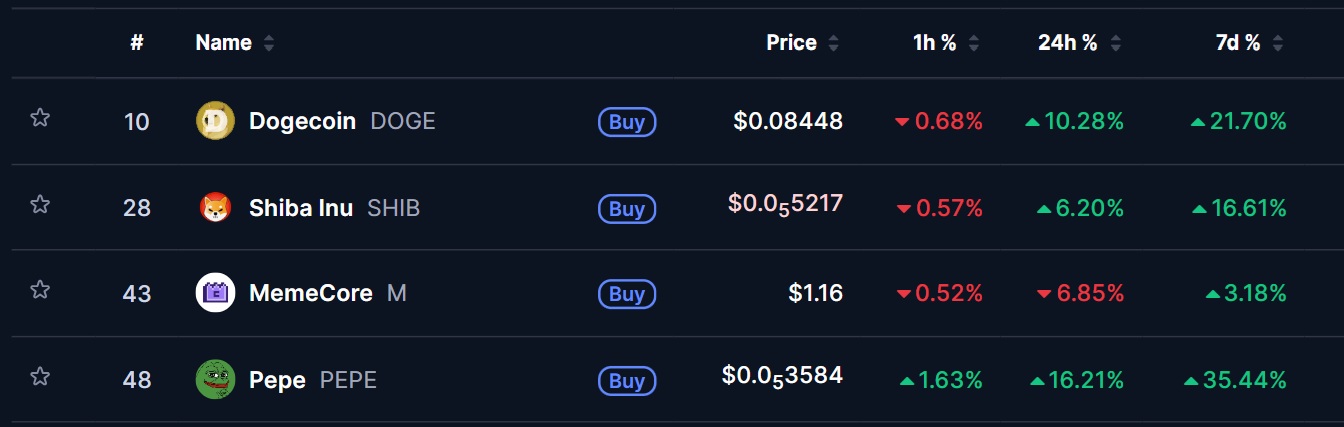Buy Dogecoin using the Buy button
The image size is (1344, 427).
click(x=627, y=122)
